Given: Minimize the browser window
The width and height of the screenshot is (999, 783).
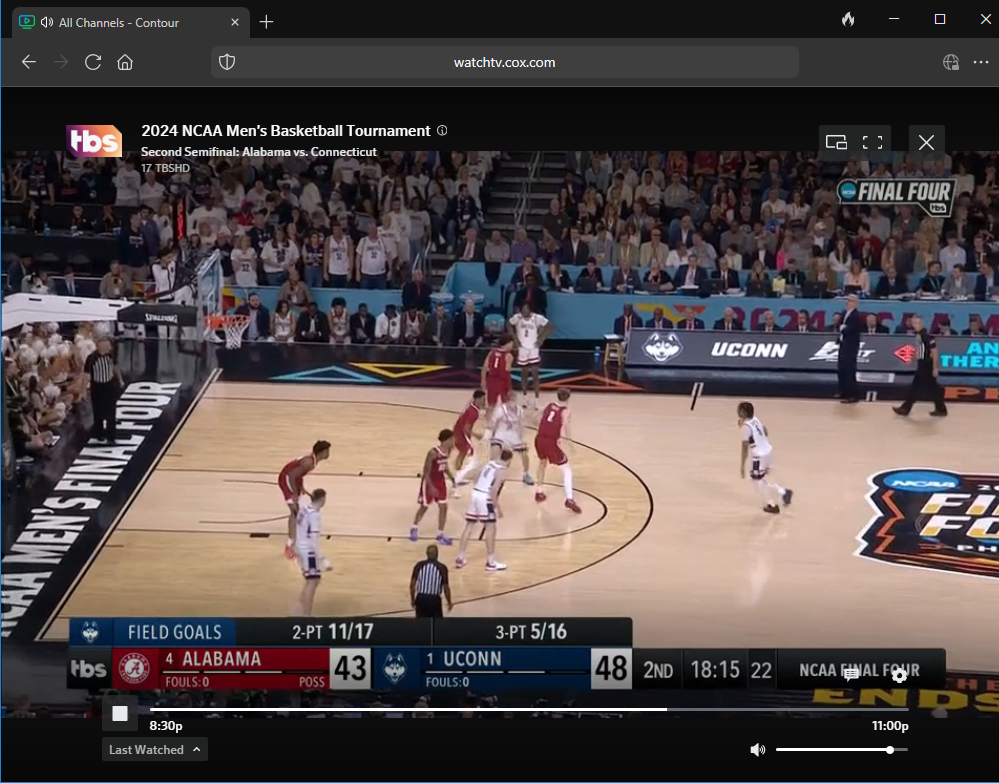Looking at the screenshot, I should coord(894,19).
